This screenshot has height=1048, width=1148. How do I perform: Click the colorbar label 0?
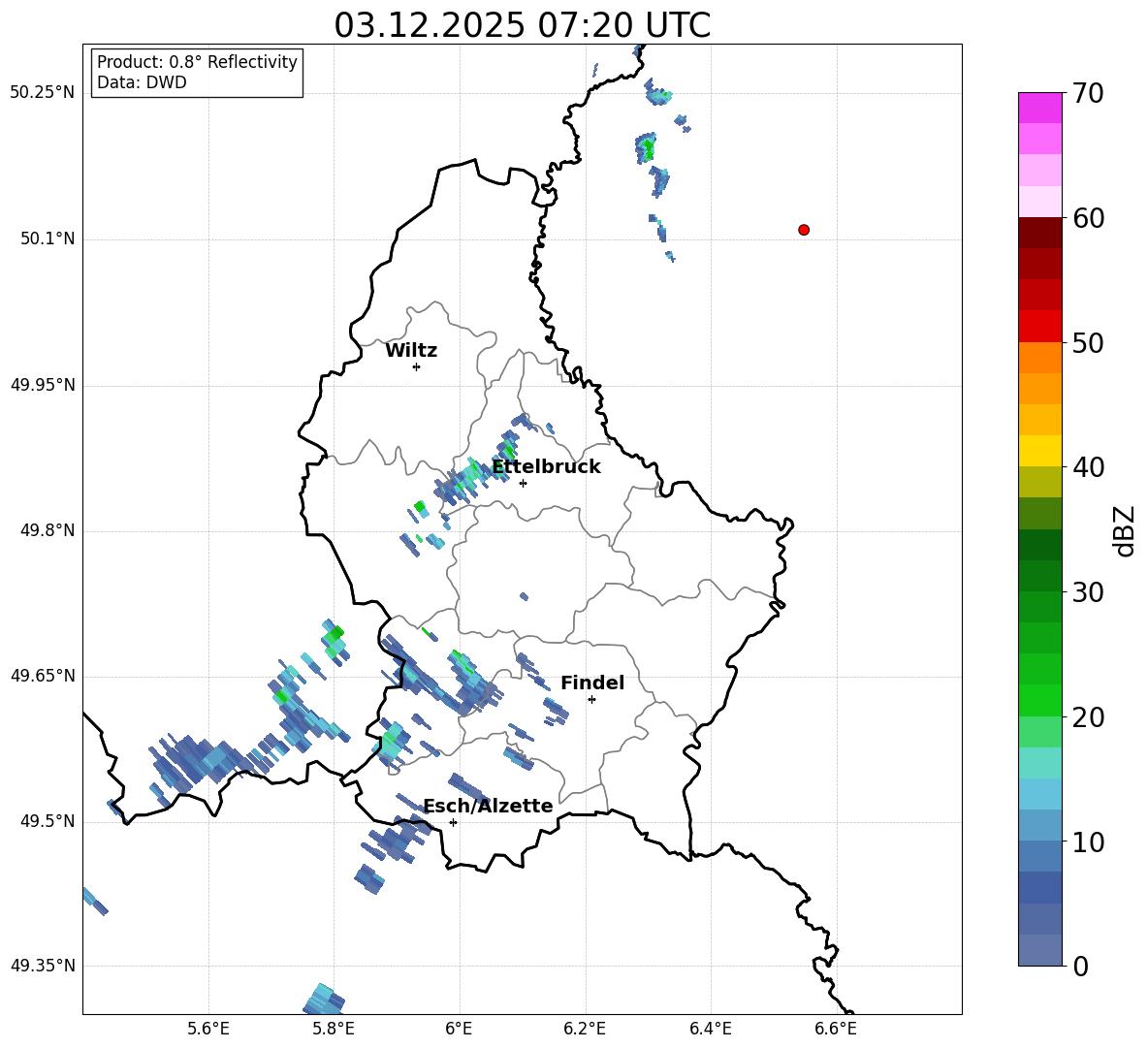(x=1080, y=967)
